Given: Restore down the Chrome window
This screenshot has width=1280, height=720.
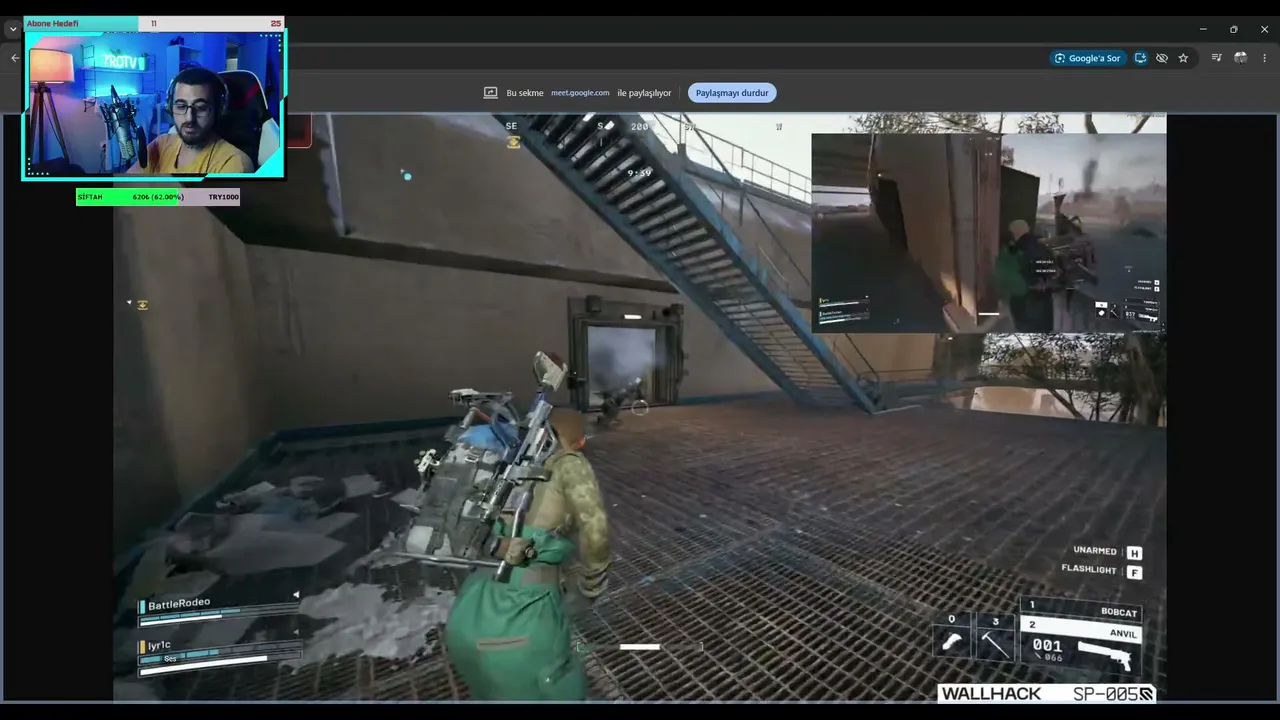Looking at the screenshot, I should click(x=1233, y=30).
